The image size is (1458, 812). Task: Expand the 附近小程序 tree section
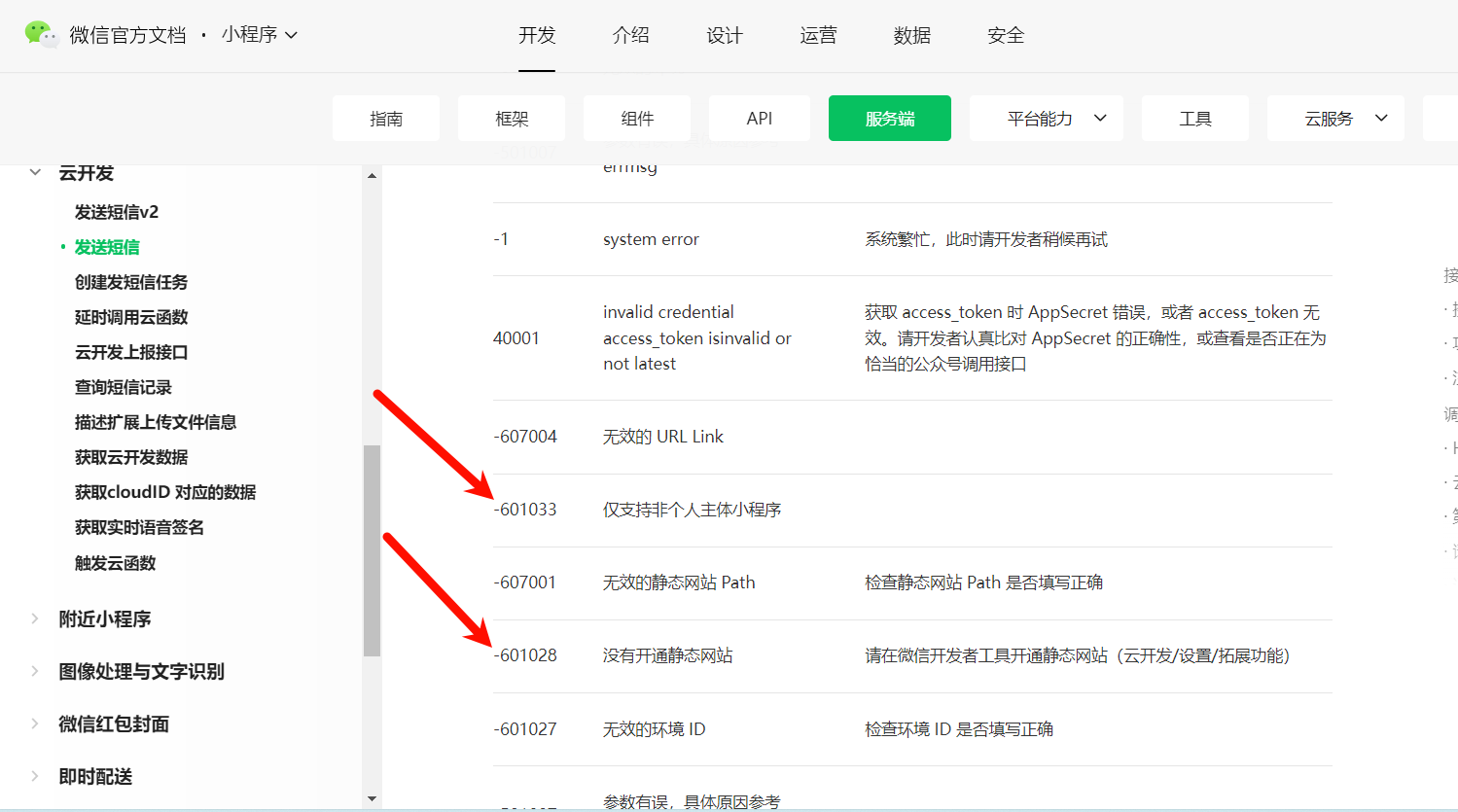point(35,618)
